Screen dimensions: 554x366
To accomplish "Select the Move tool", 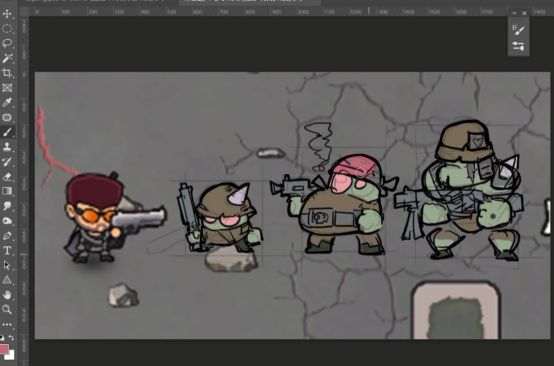I will tap(7, 14).
